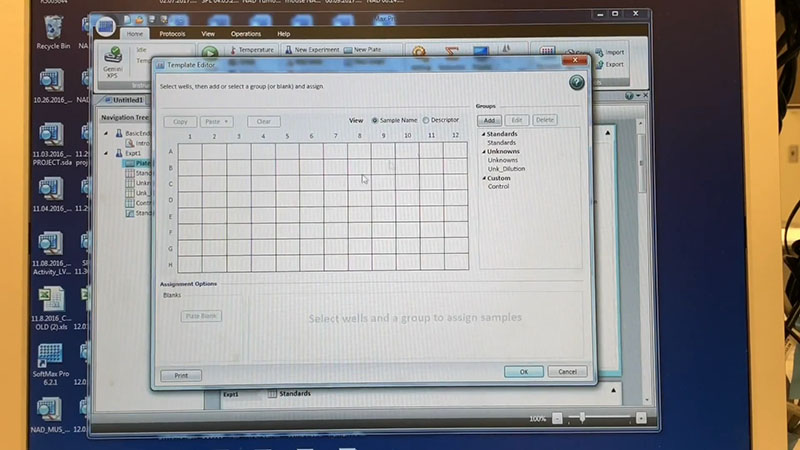Cancel the Template Editor dialog
Image resolution: width=800 pixels, height=450 pixels.
pyautogui.click(x=567, y=372)
